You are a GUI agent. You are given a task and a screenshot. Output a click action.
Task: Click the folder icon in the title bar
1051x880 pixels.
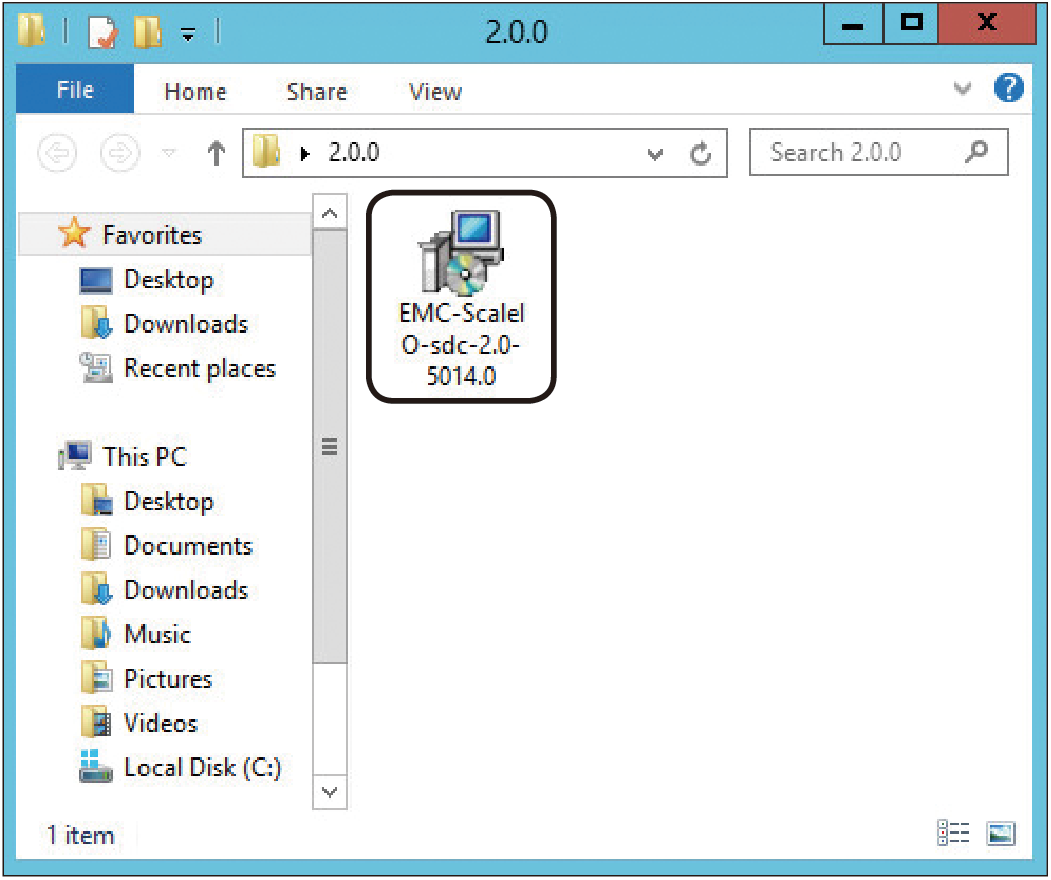coord(32,30)
